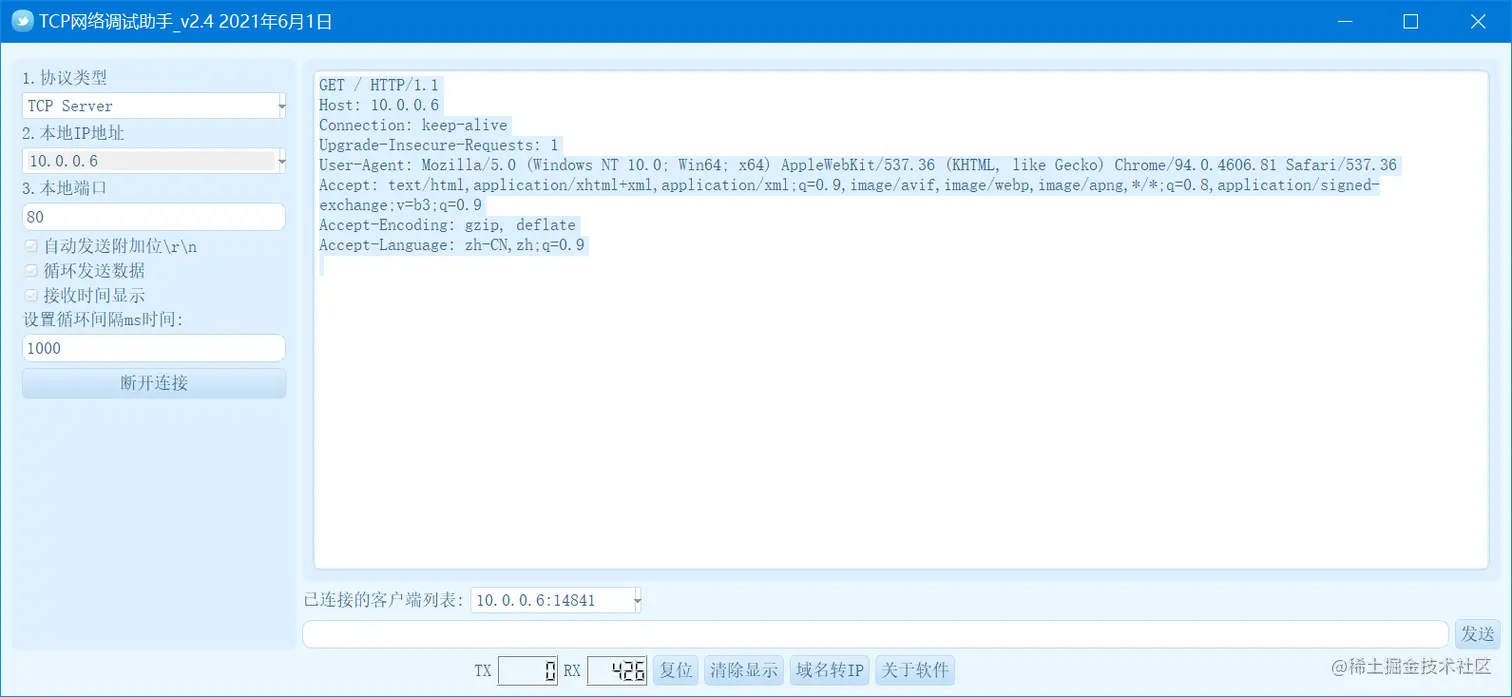Click the '1. 协议类型' label

[65, 78]
